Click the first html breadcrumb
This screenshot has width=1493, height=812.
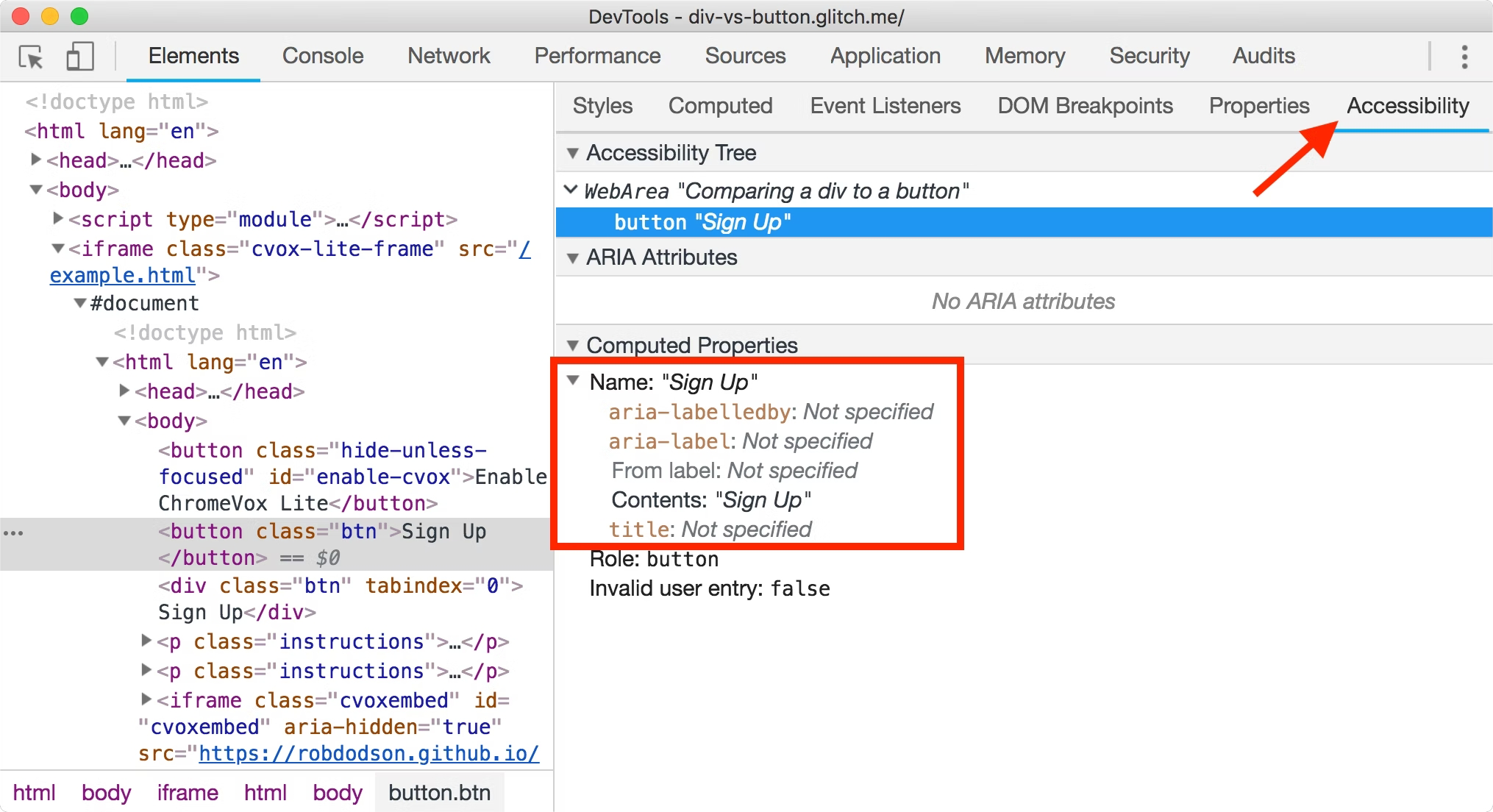pos(34,793)
